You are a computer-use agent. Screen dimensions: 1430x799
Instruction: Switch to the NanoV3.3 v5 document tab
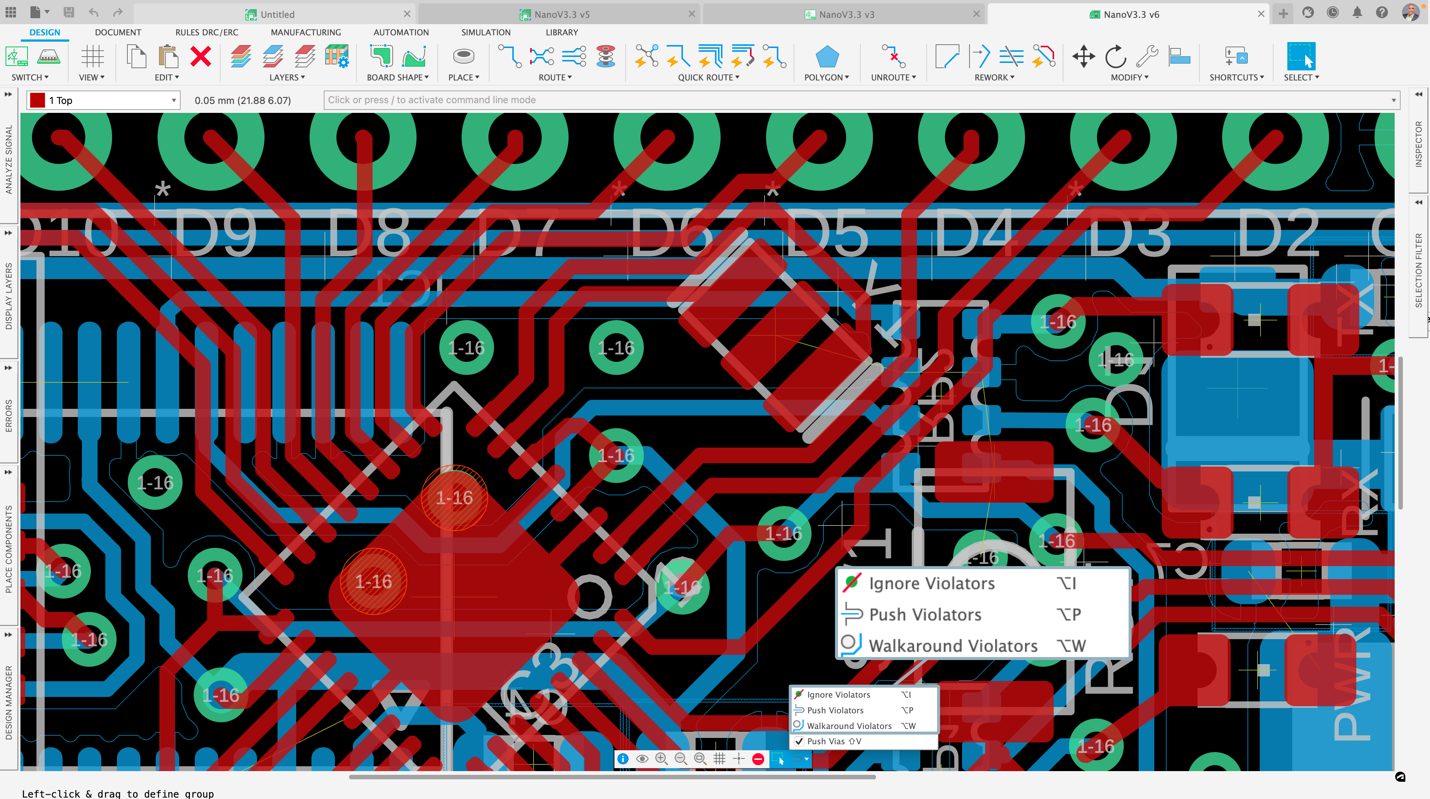[560, 14]
